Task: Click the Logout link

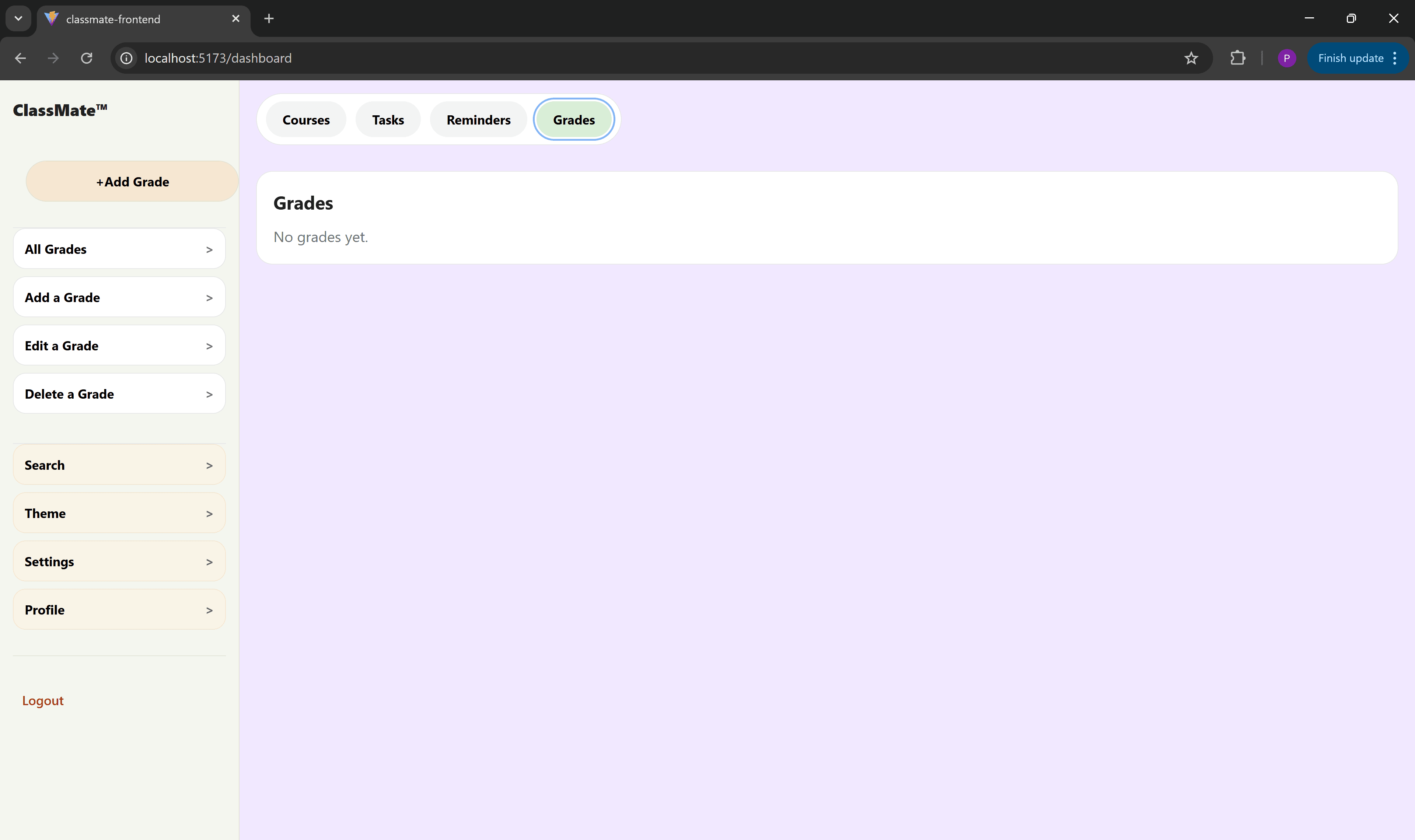Action: pyautogui.click(x=43, y=701)
